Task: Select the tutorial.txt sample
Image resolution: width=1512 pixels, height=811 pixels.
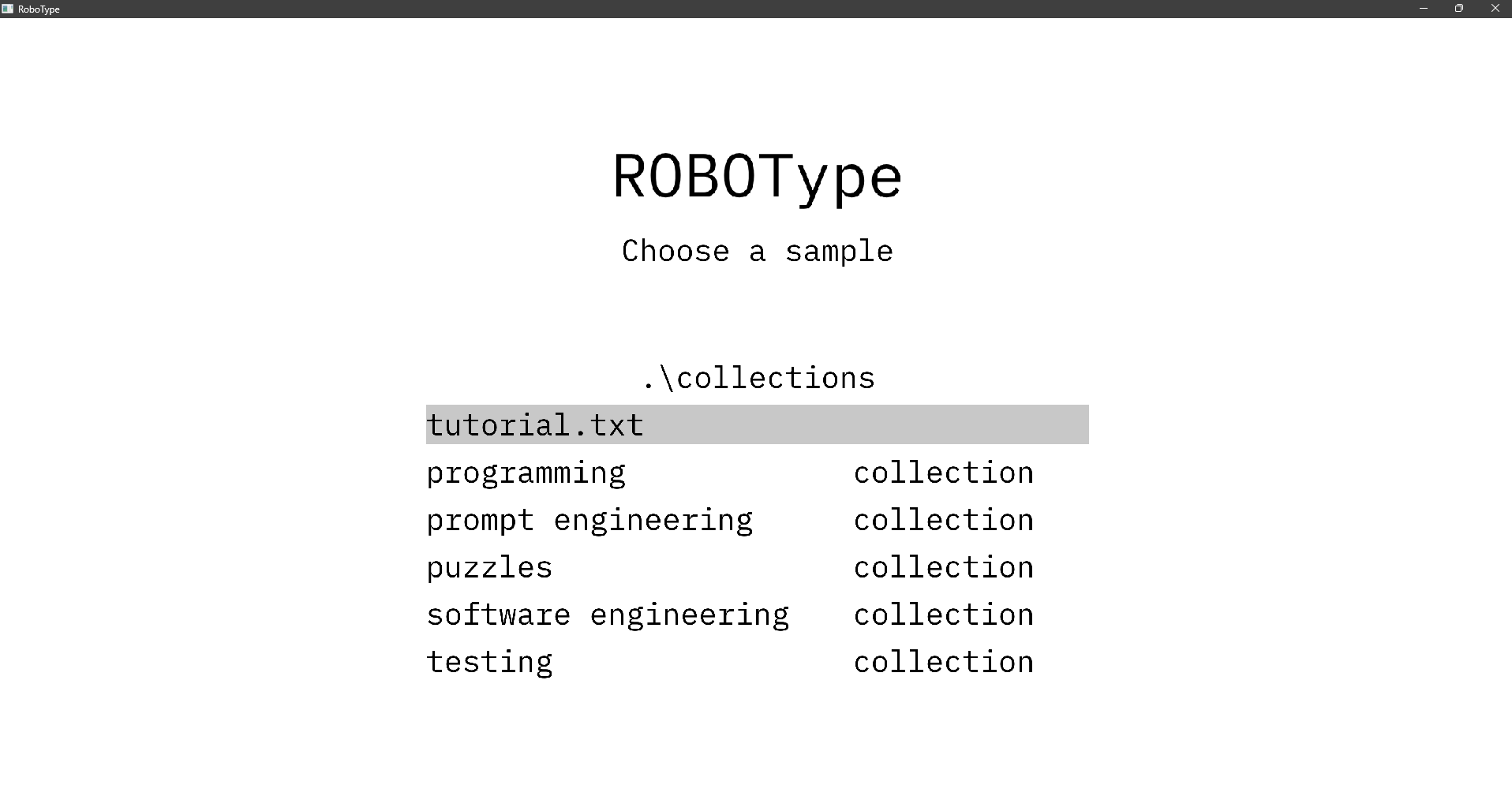Action: [535, 425]
